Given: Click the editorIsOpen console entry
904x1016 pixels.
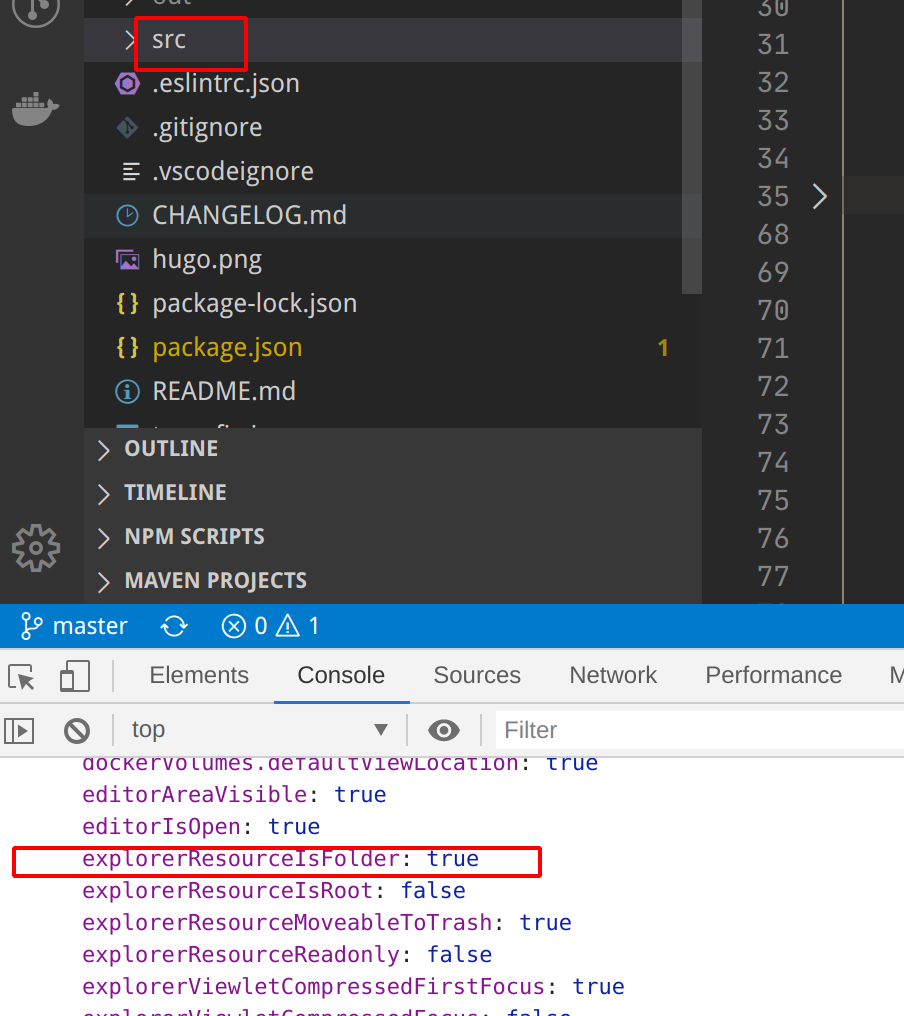Looking at the screenshot, I should coord(201,827).
